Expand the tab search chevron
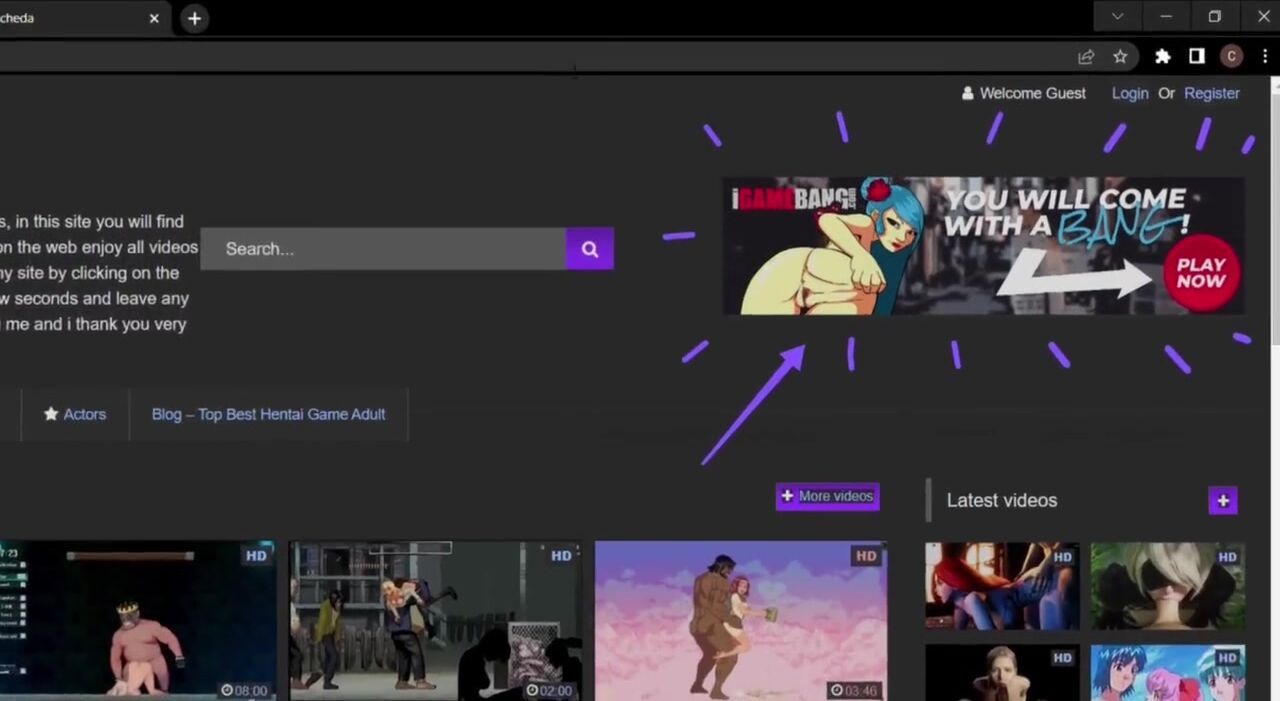1280x701 pixels. 1117,16
